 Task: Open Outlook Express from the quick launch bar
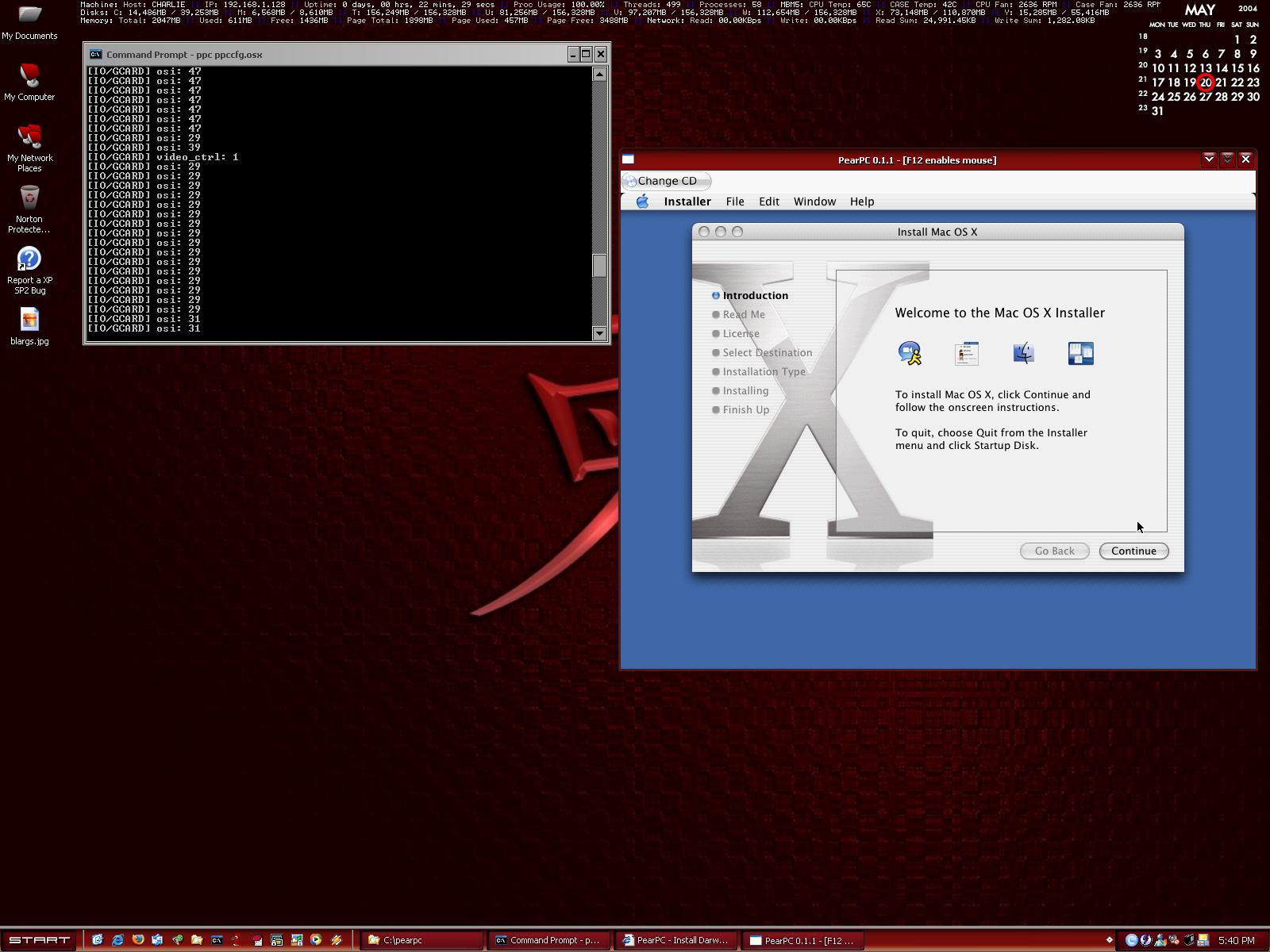(x=157, y=940)
